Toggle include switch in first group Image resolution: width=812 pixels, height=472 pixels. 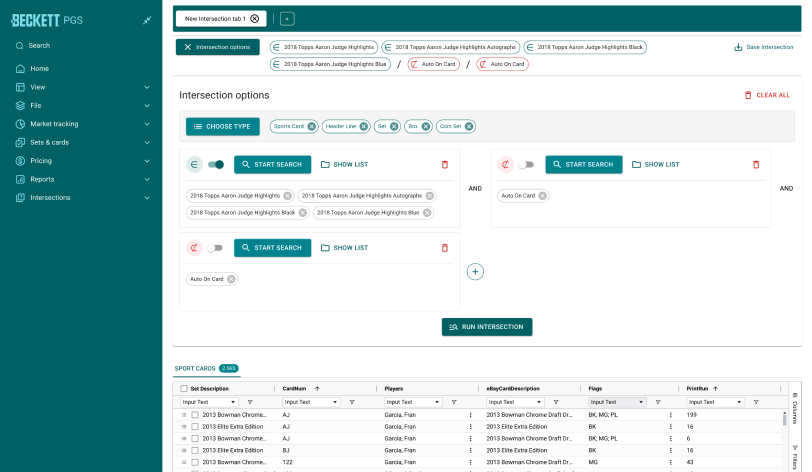pos(216,165)
